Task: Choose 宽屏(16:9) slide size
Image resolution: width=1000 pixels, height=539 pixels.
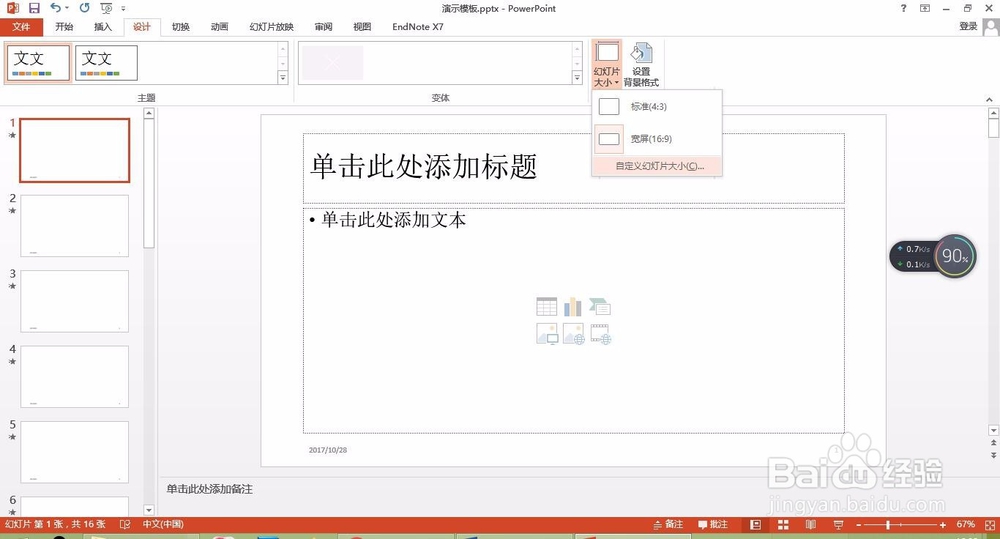Action: point(657,138)
